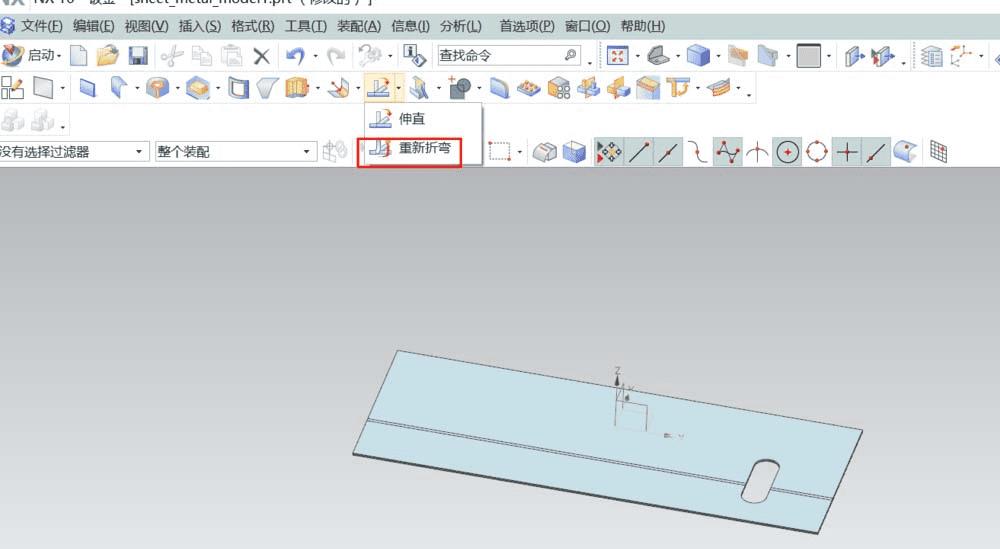Select the slot hole on the sheet
The height and width of the screenshot is (549, 1000).
click(760, 480)
